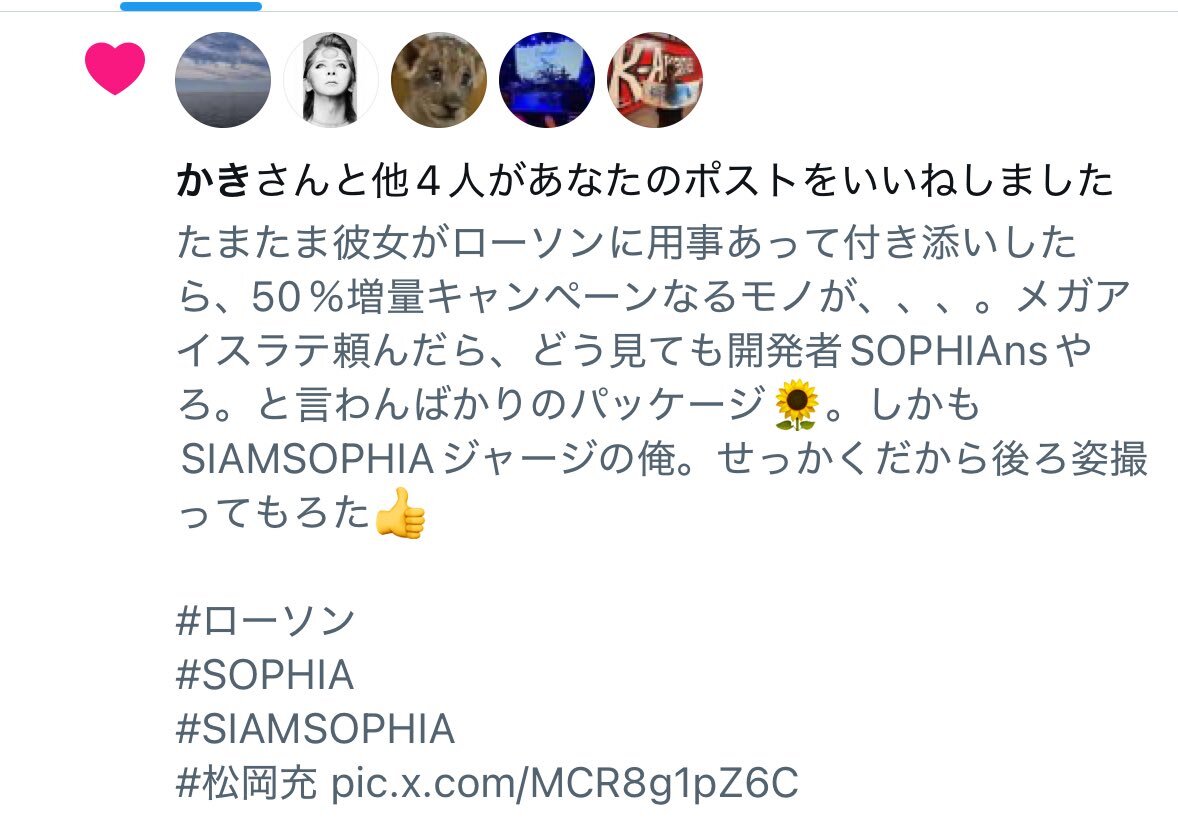Click the SOPHIAns word in the post
Viewport: 1178px width, 828px height.
(x=949, y=351)
